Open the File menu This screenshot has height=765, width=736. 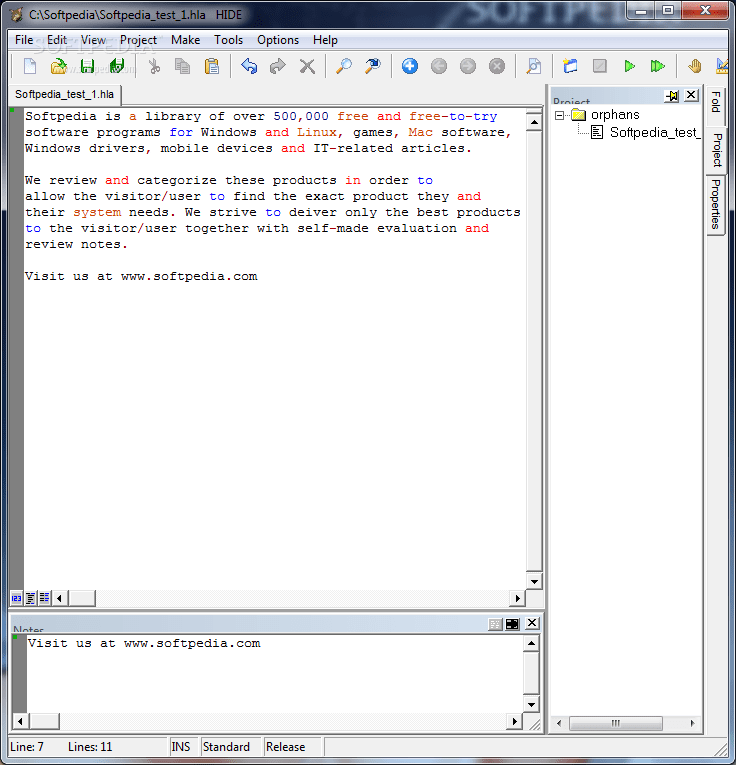24,40
